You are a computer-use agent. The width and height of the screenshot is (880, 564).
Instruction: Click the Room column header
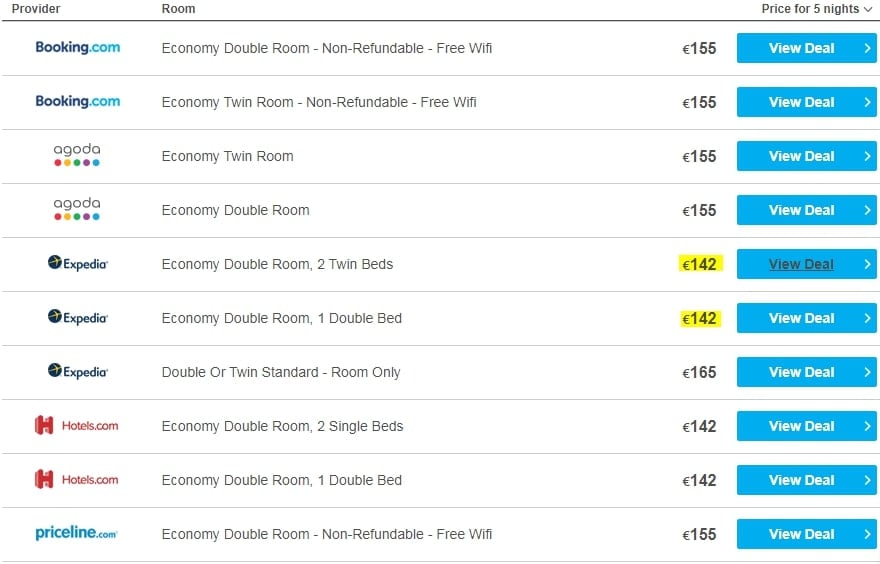coord(178,9)
